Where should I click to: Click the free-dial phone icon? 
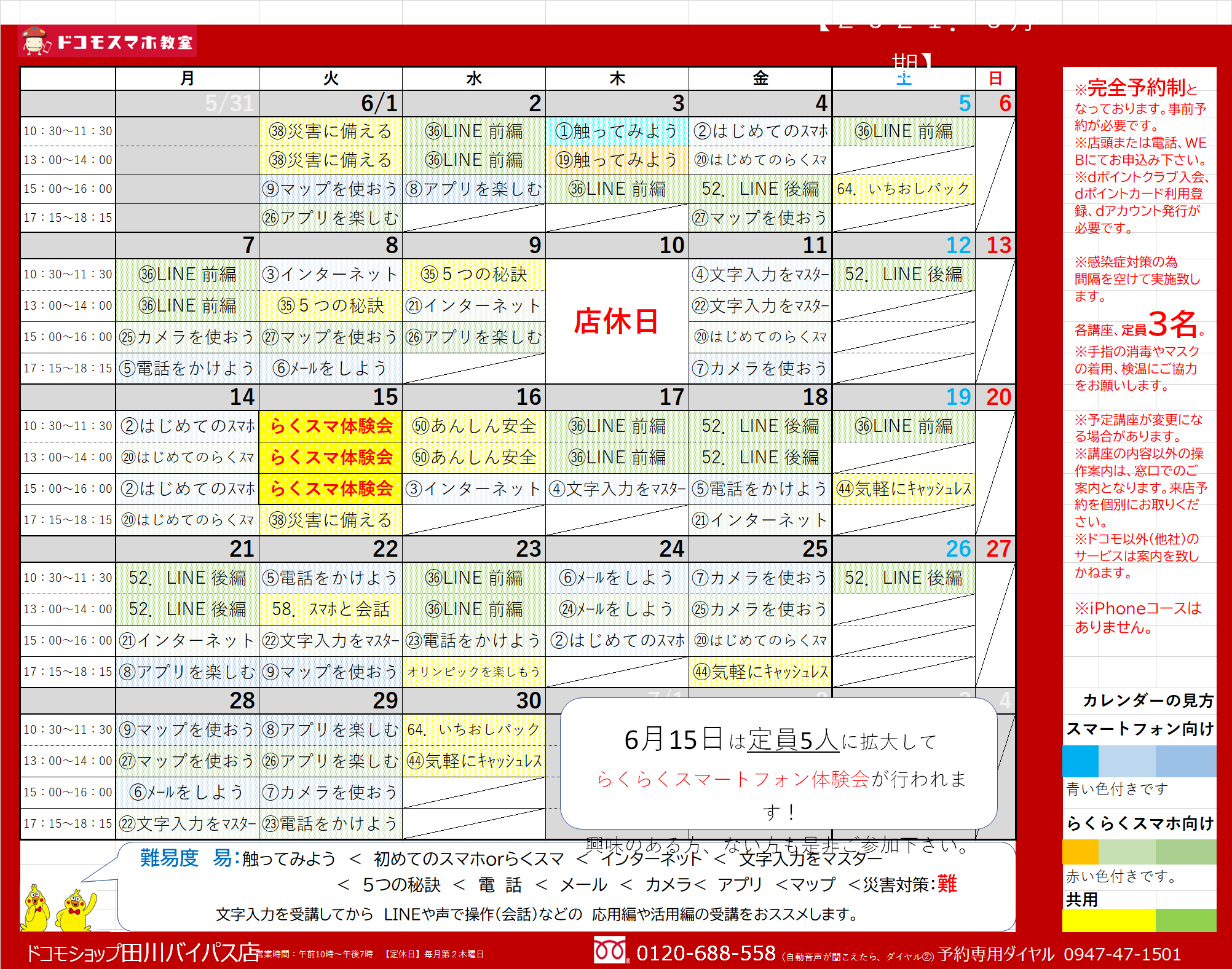[610, 951]
